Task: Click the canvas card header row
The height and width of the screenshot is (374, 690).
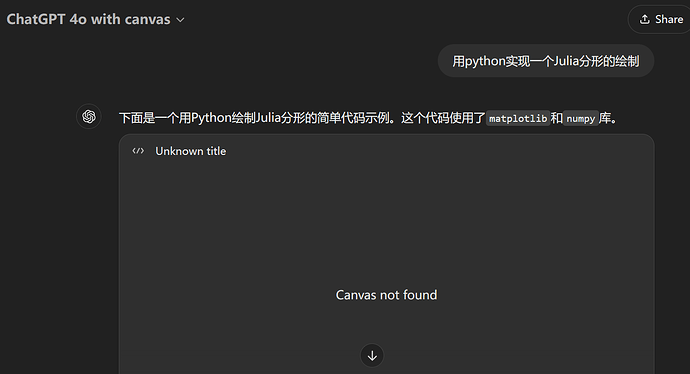Action: (386, 151)
